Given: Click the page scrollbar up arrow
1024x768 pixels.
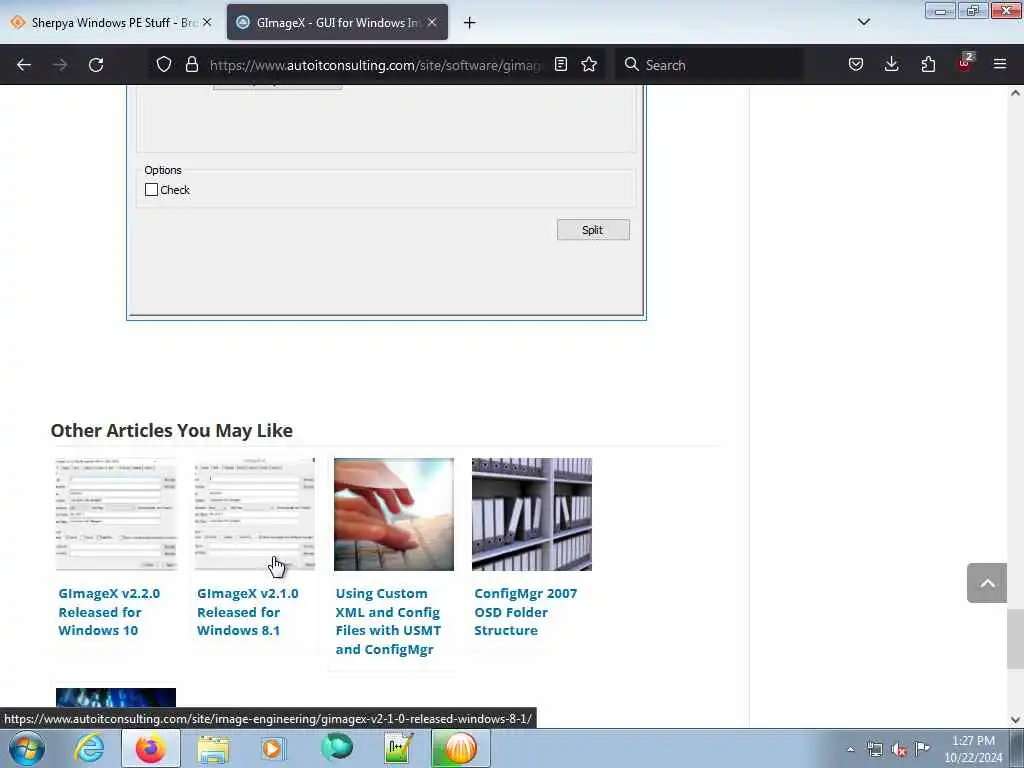Looking at the screenshot, I should pos(1015,93).
